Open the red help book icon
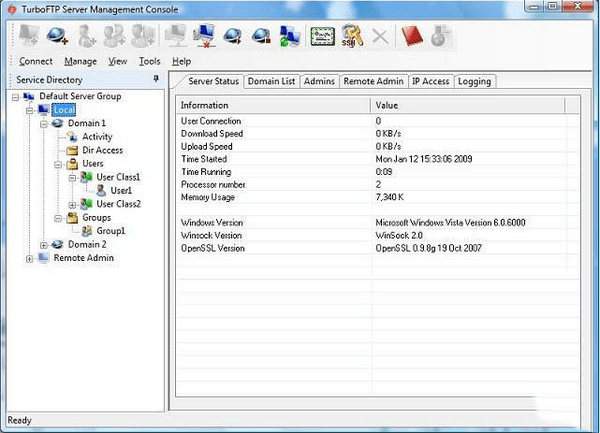This screenshot has height=433, width=600. [412, 36]
